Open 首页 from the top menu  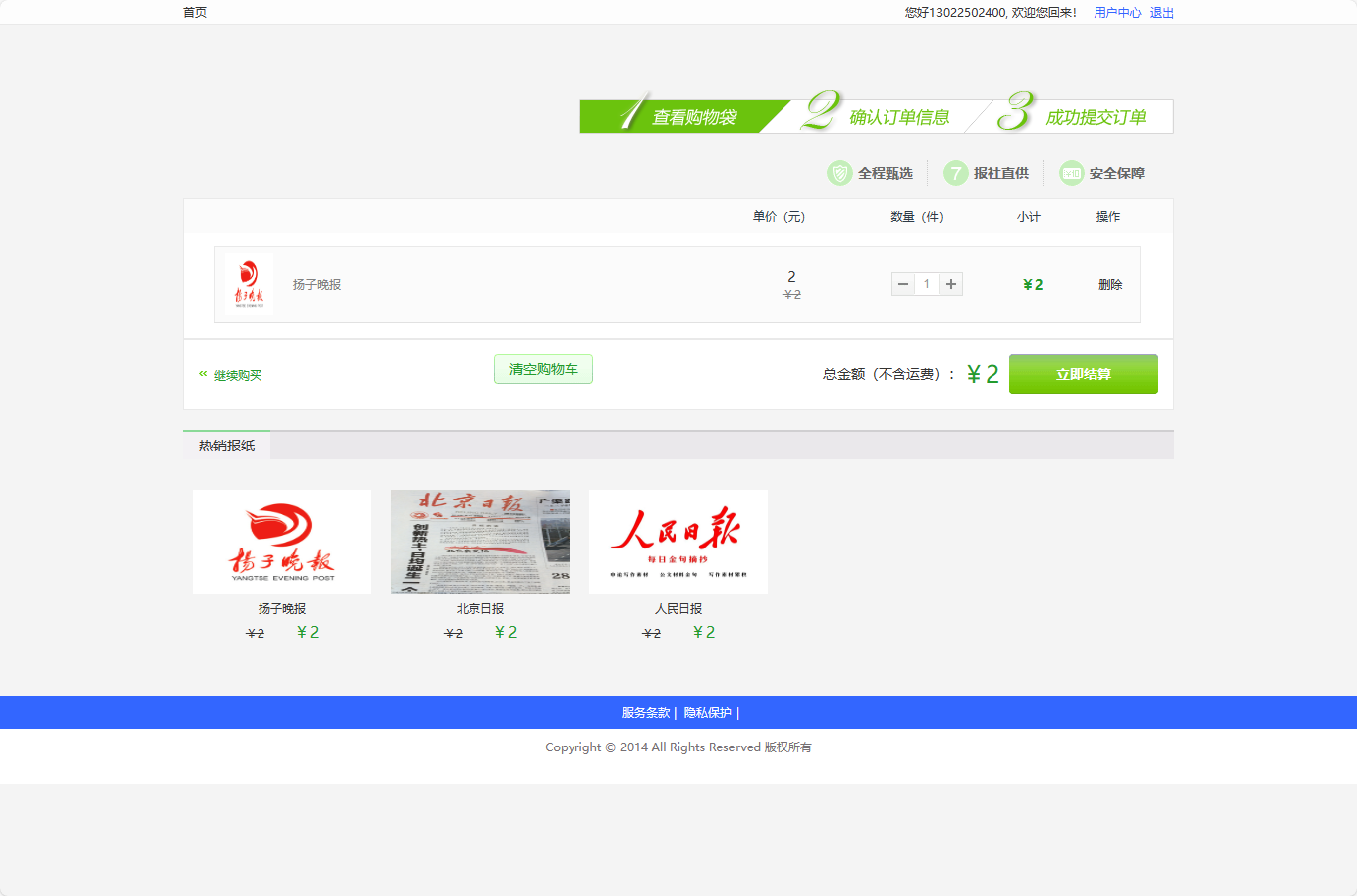click(194, 12)
